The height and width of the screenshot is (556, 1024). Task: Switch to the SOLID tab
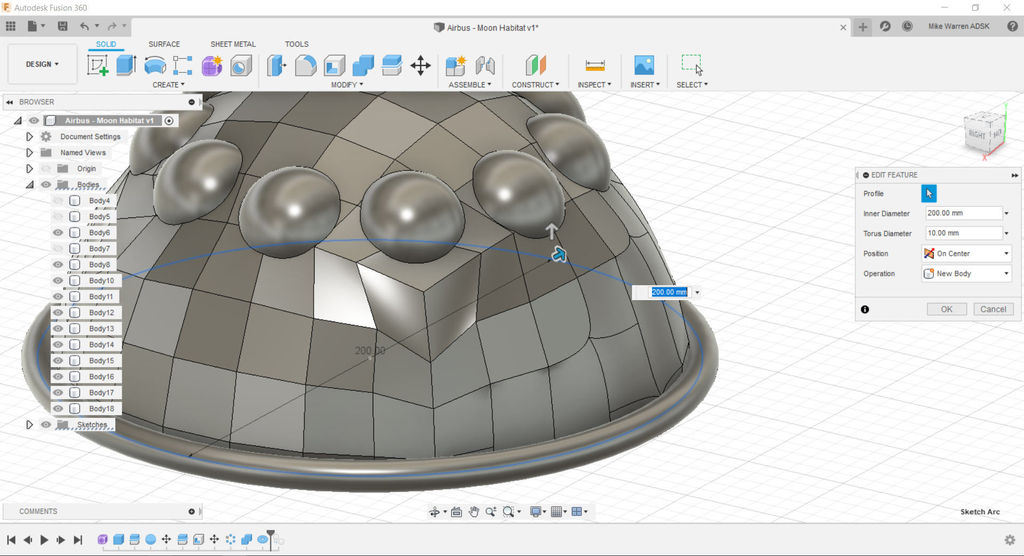[106, 44]
